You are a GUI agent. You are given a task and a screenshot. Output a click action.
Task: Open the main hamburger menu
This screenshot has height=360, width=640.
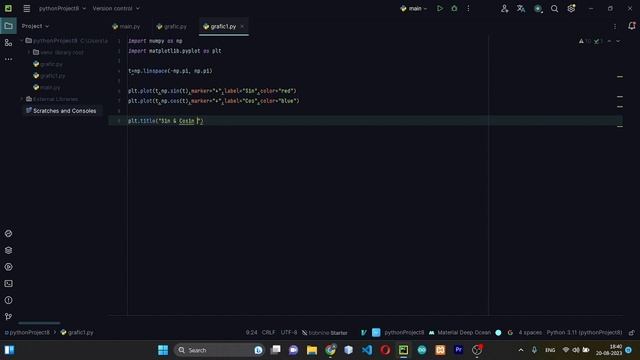(27, 8)
